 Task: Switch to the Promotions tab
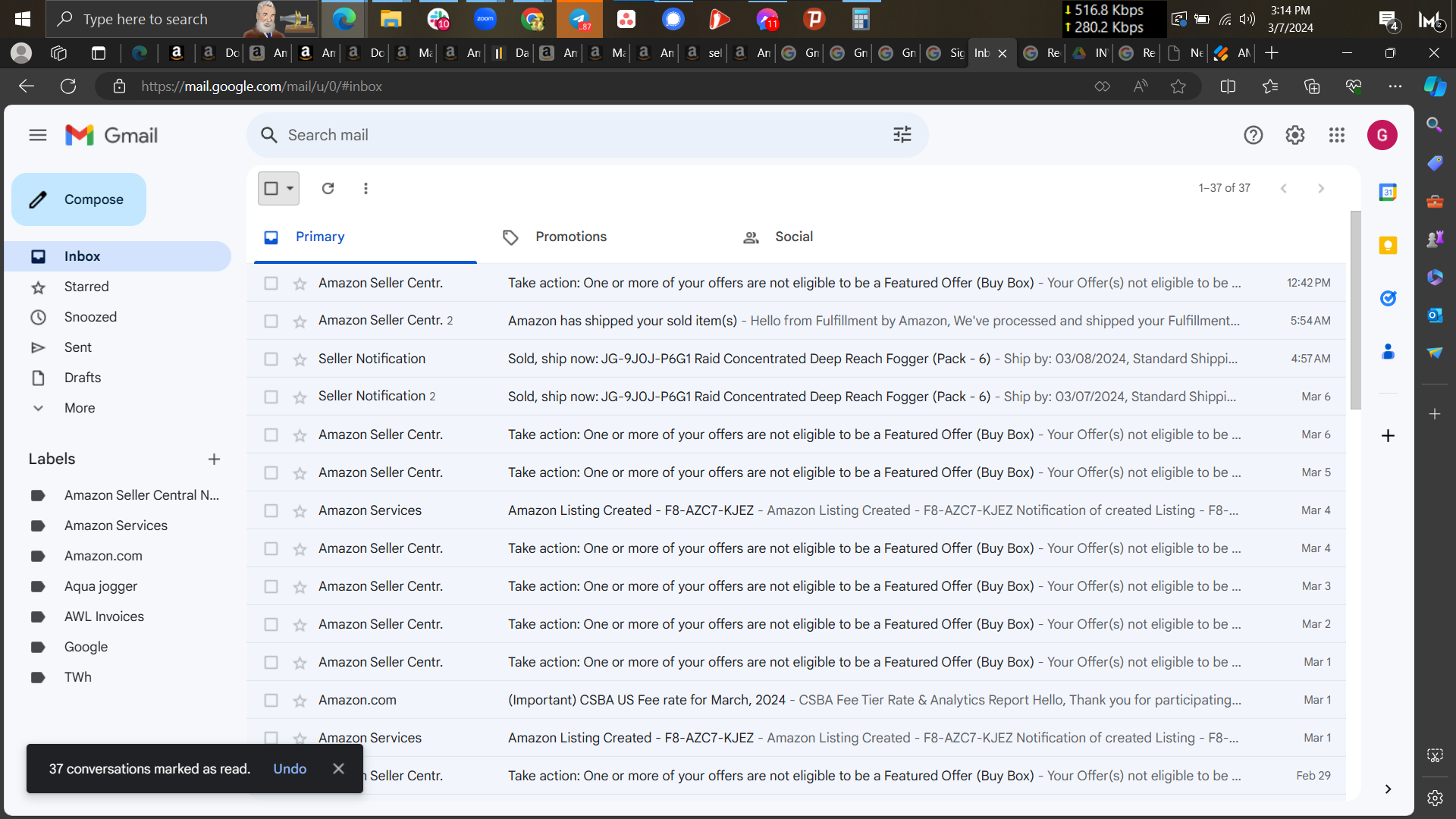coord(571,237)
